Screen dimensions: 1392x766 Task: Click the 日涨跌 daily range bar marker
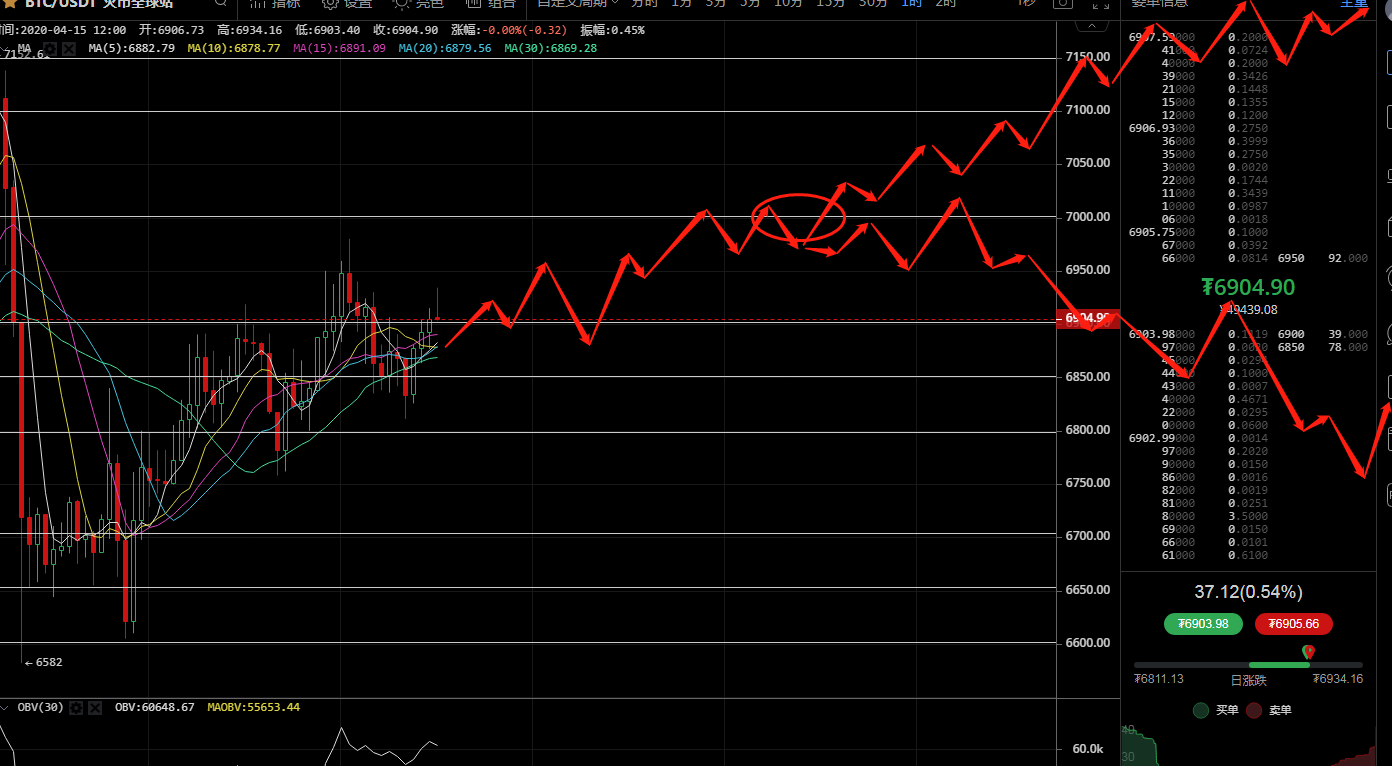(x=1308, y=653)
